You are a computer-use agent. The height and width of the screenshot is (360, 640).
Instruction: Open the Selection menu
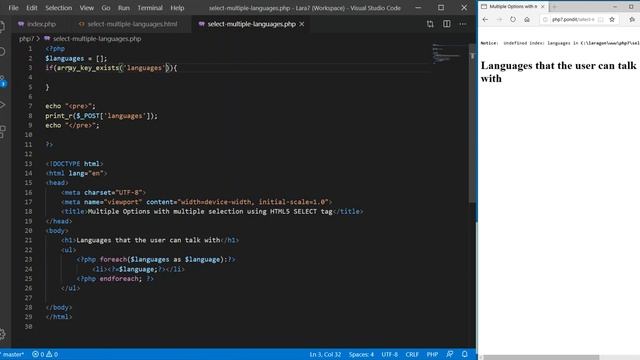click(58, 8)
